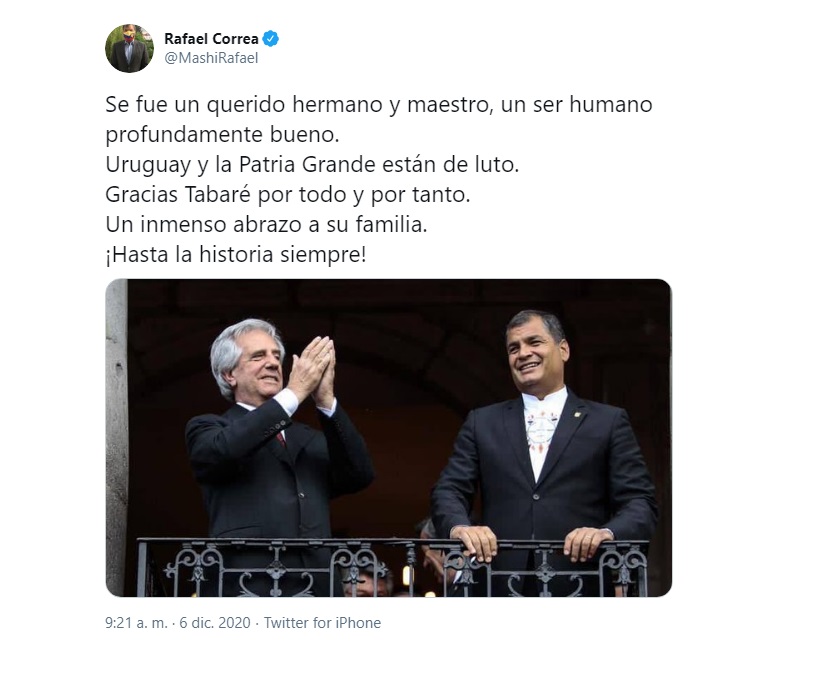The image size is (816, 677).
Task: Click the line 'Un inmenso abrazo a su familia'
Action: [266, 225]
